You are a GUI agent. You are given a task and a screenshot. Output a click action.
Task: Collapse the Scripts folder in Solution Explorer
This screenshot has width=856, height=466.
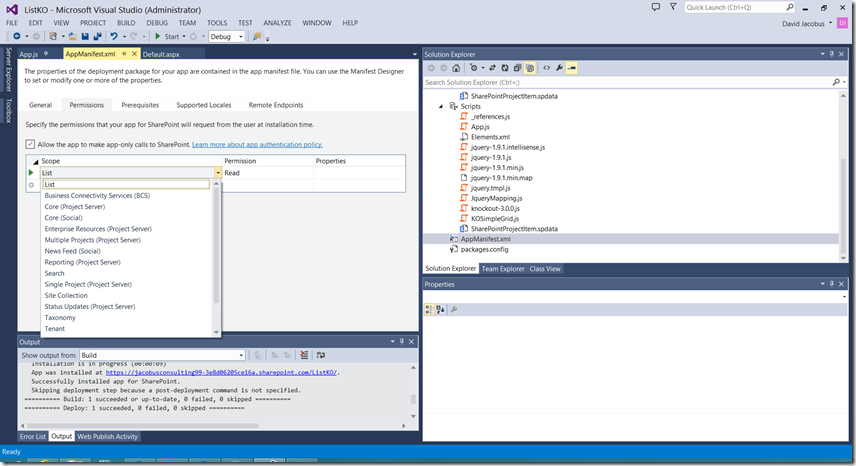coord(441,106)
